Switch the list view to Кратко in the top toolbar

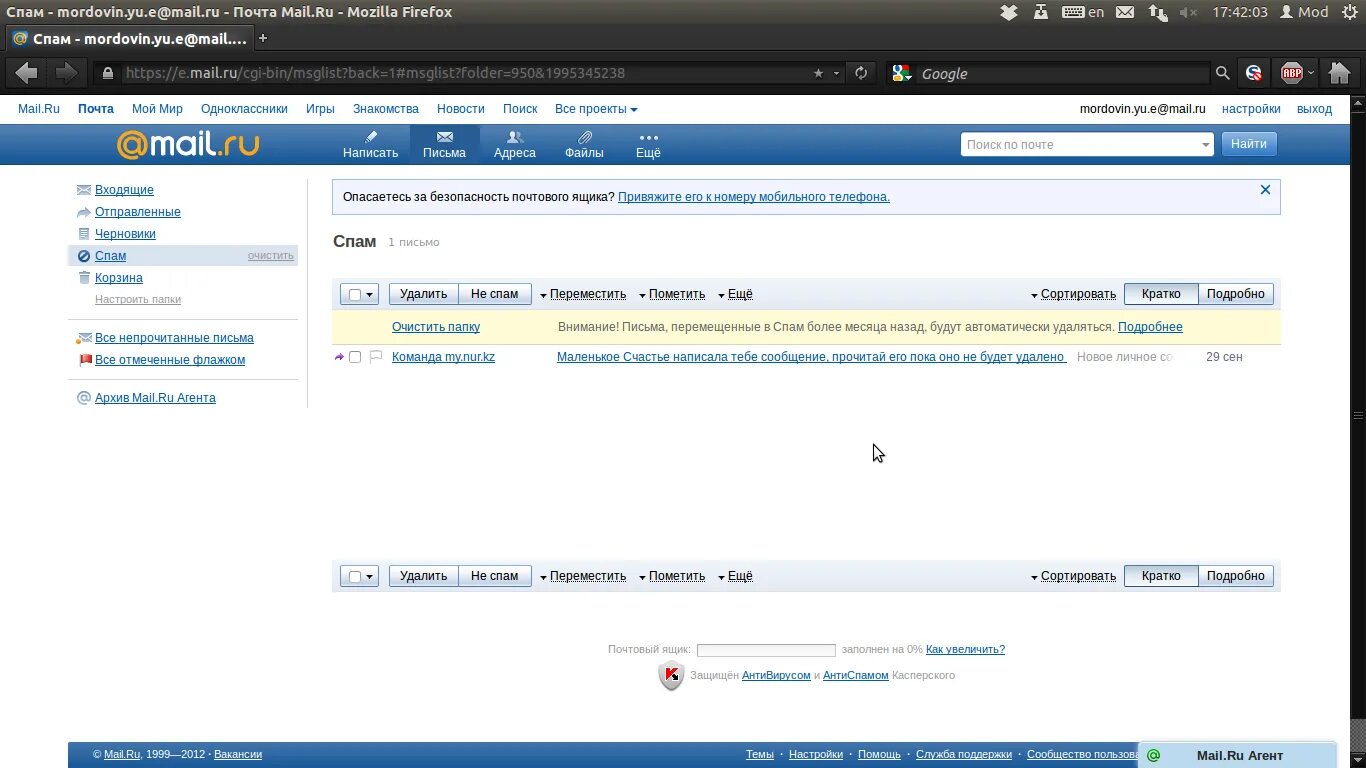coord(1161,294)
